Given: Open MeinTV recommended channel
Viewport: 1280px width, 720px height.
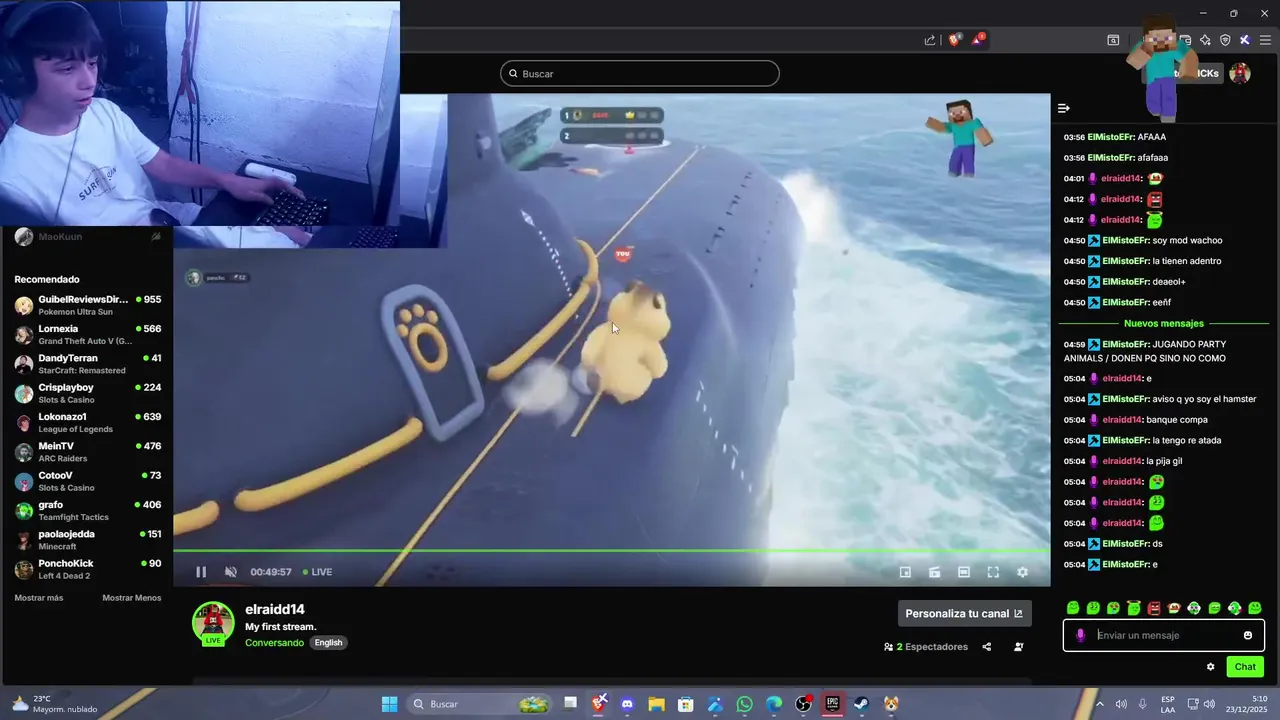Looking at the screenshot, I should click(x=88, y=452).
